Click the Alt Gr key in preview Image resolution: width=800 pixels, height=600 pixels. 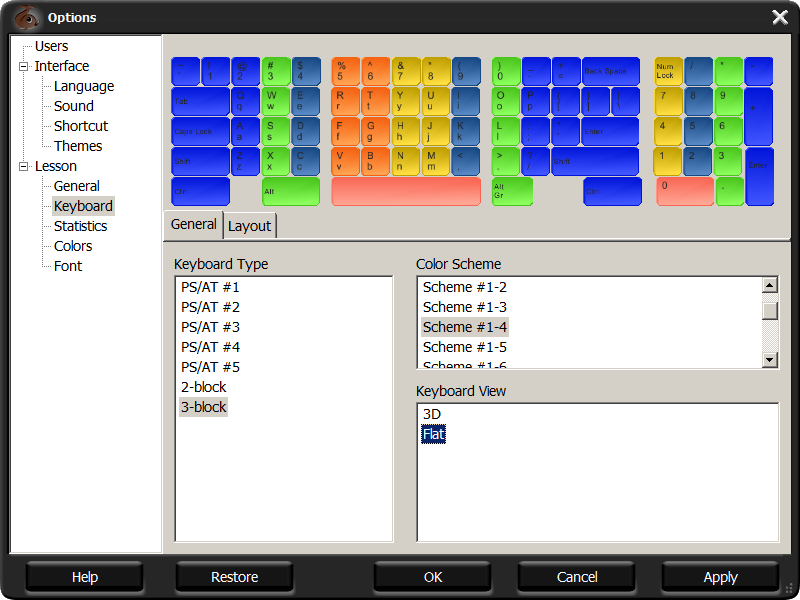click(512, 191)
